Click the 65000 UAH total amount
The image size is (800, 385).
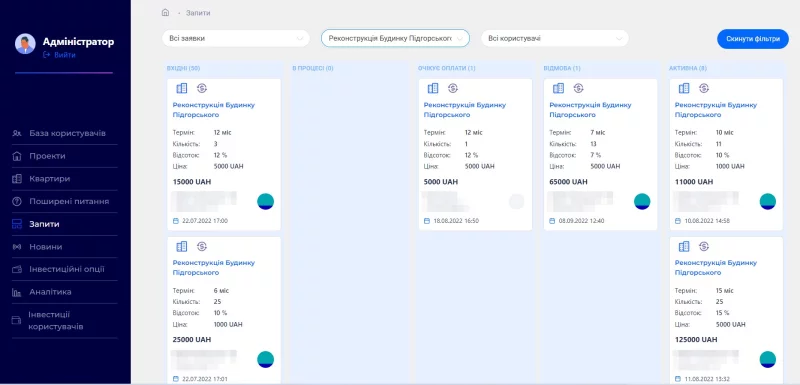click(x=568, y=182)
